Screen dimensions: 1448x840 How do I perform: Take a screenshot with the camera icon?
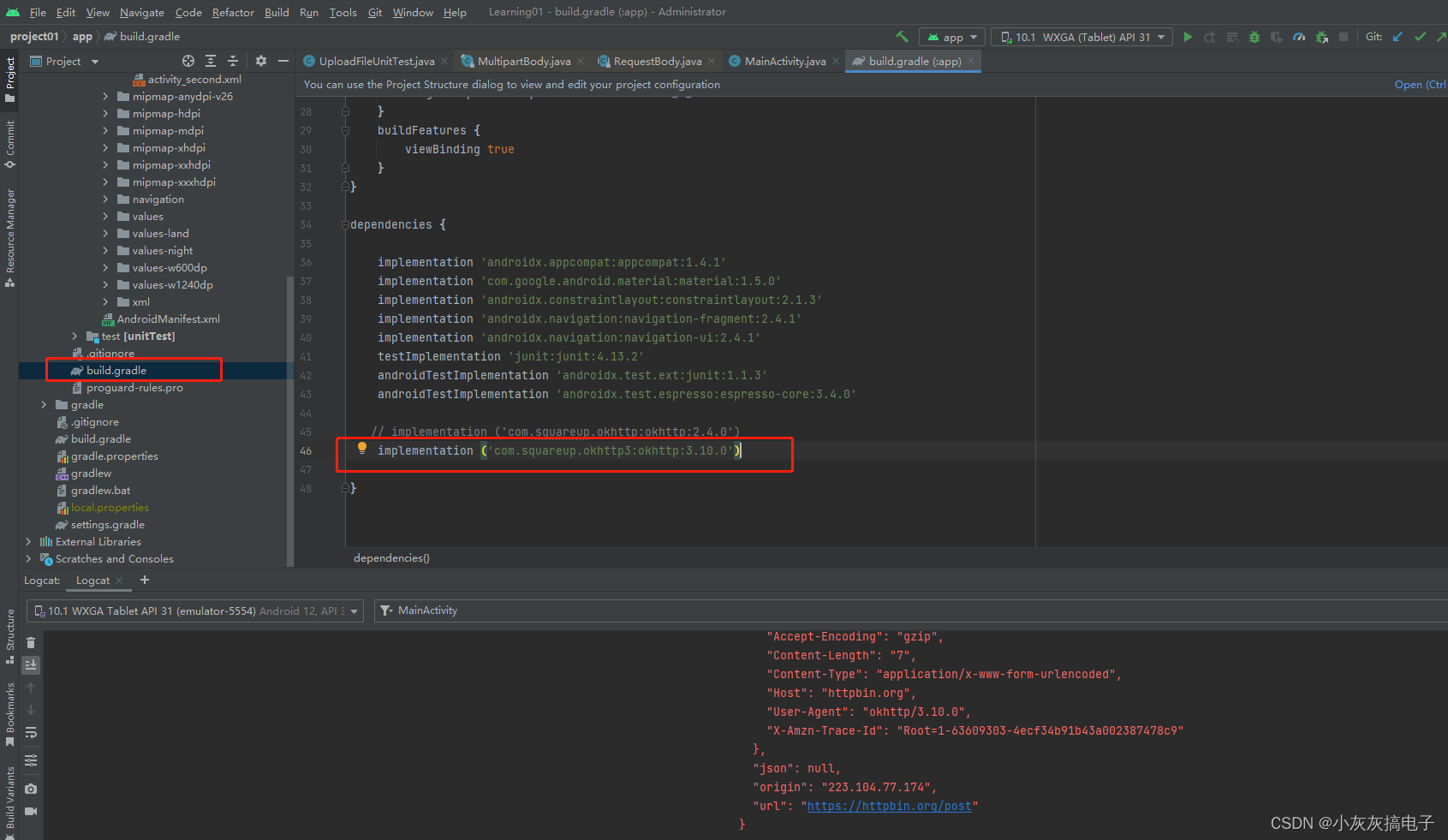tap(31, 789)
